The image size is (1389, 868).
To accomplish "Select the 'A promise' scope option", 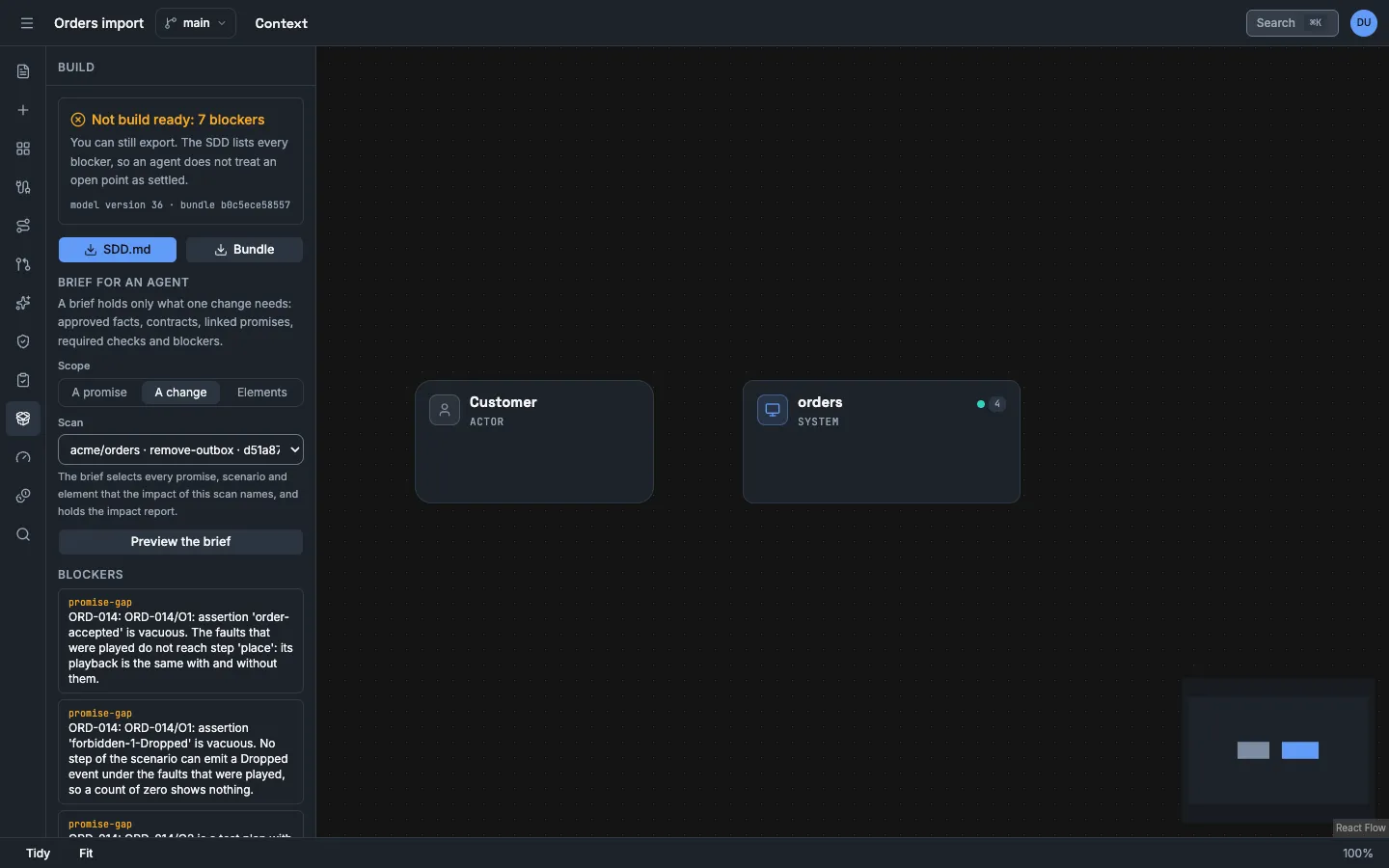I will pyautogui.click(x=99, y=393).
